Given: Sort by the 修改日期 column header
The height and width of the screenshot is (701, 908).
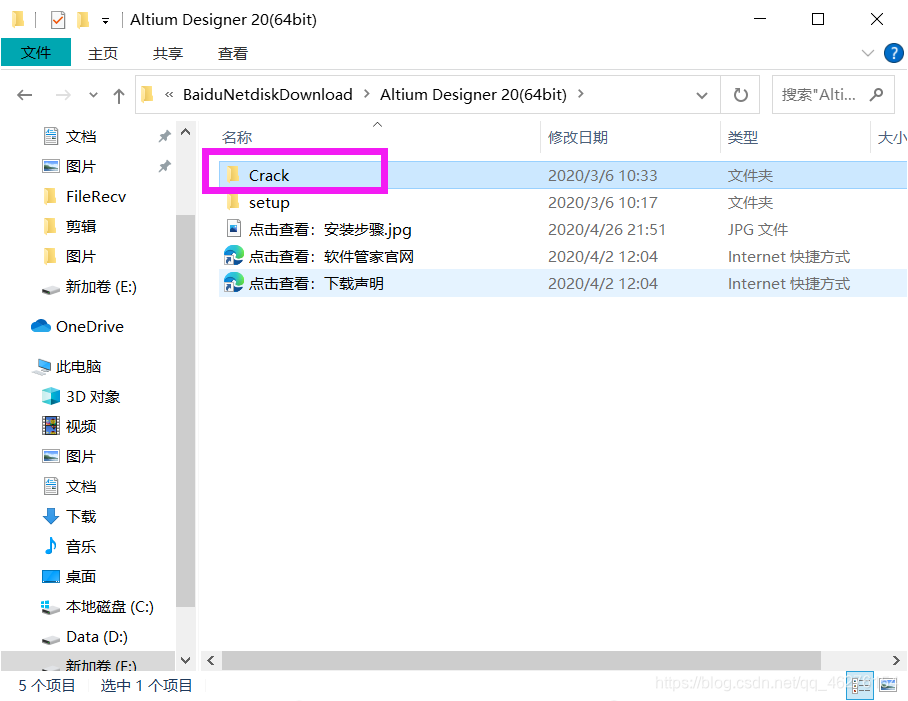Looking at the screenshot, I should click(577, 138).
